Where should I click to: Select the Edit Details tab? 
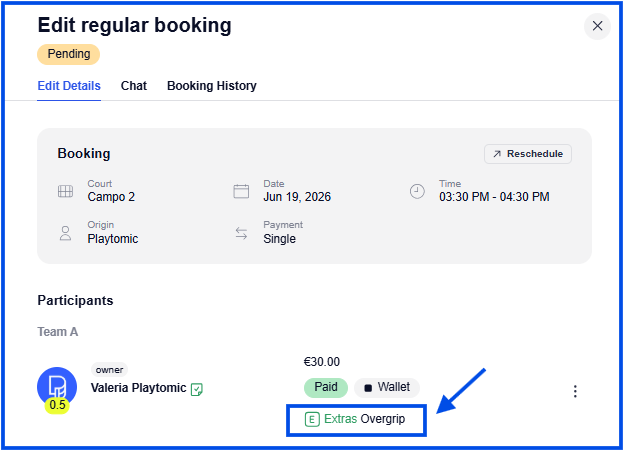coord(69,86)
